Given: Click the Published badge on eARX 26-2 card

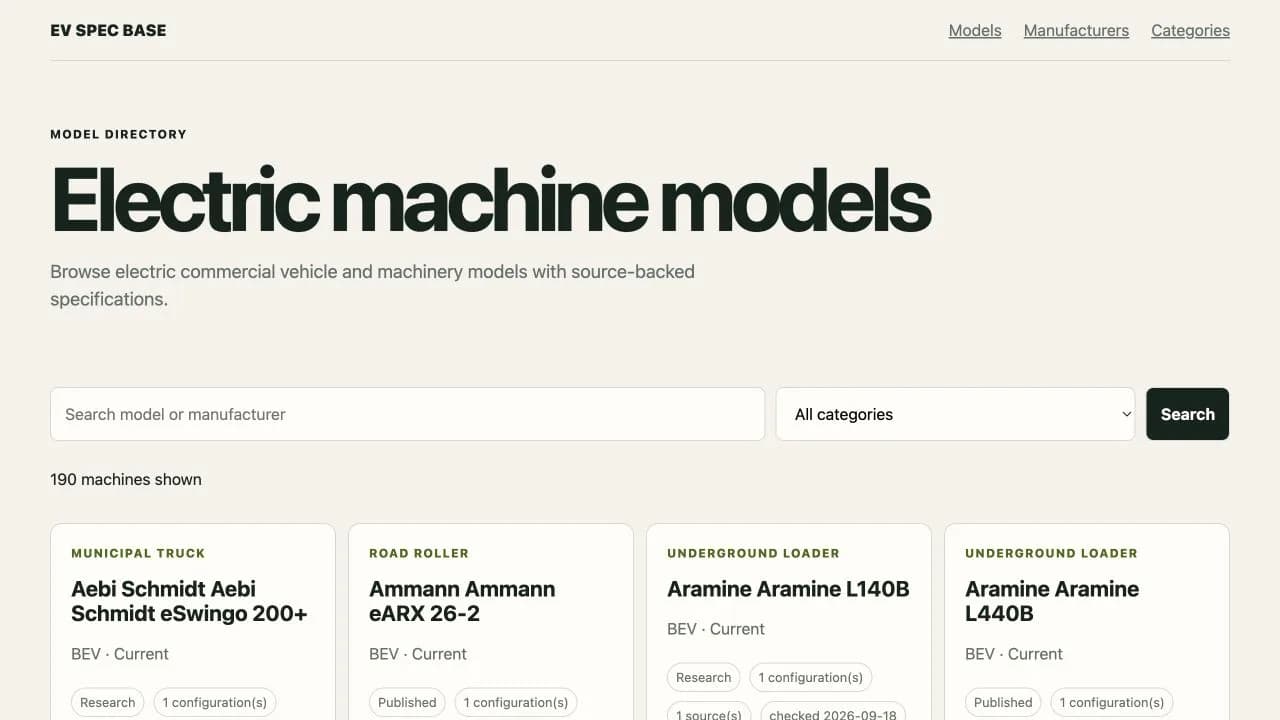Looking at the screenshot, I should [407, 702].
